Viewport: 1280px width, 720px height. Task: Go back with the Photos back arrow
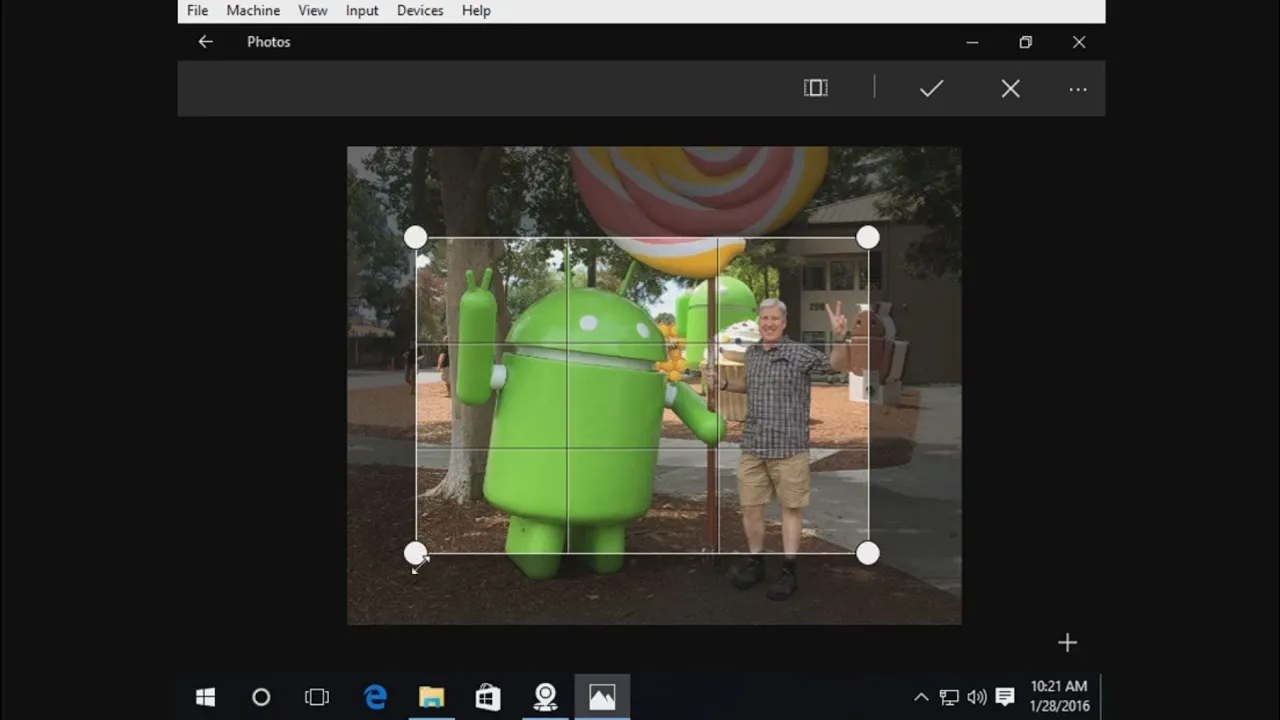coord(205,42)
